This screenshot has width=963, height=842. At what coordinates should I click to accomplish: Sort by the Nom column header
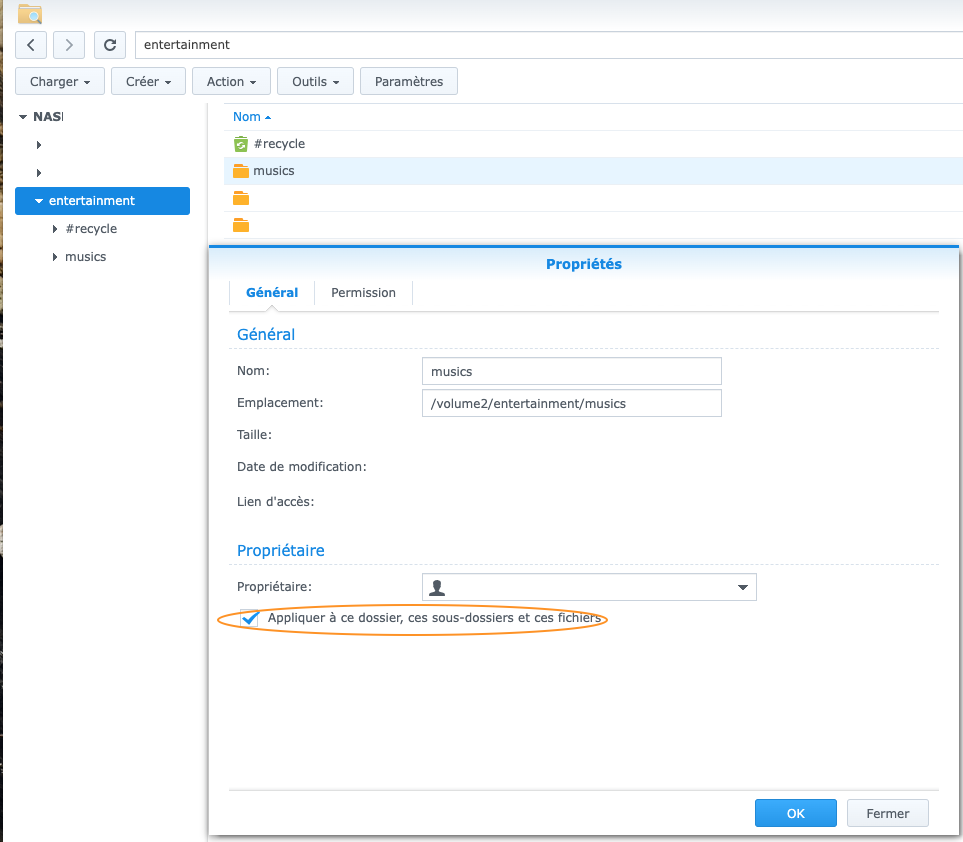[x=247, y=117]
